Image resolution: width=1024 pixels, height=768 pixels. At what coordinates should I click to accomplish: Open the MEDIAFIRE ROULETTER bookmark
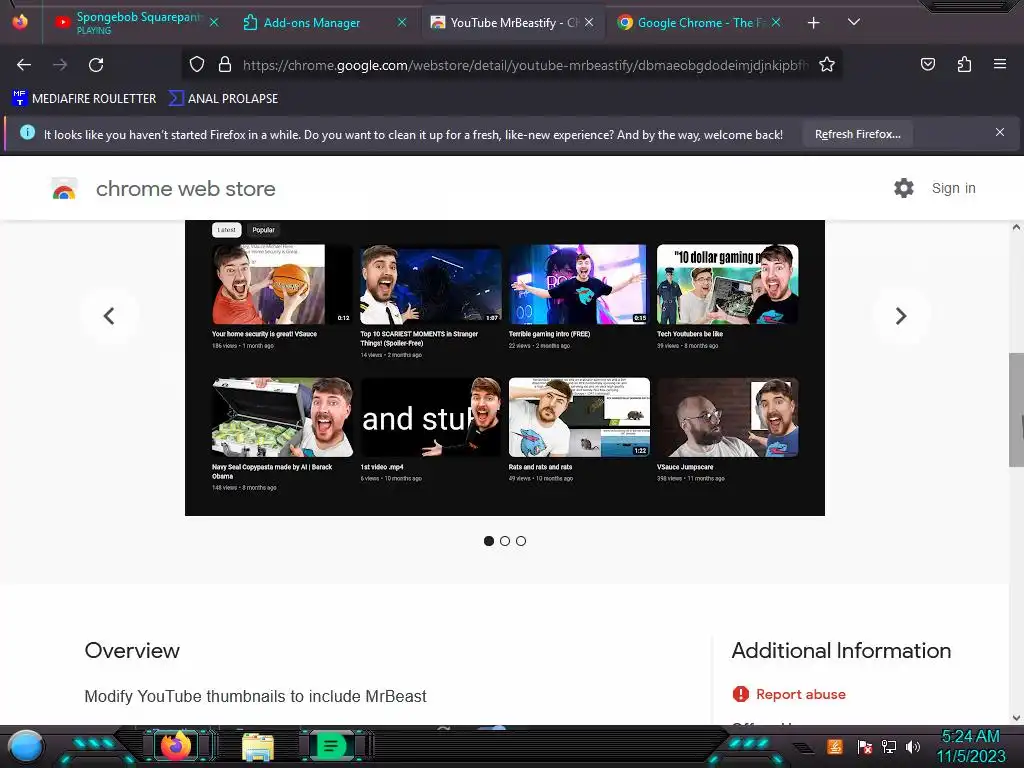pyautogui.click(x=84, y=99)
